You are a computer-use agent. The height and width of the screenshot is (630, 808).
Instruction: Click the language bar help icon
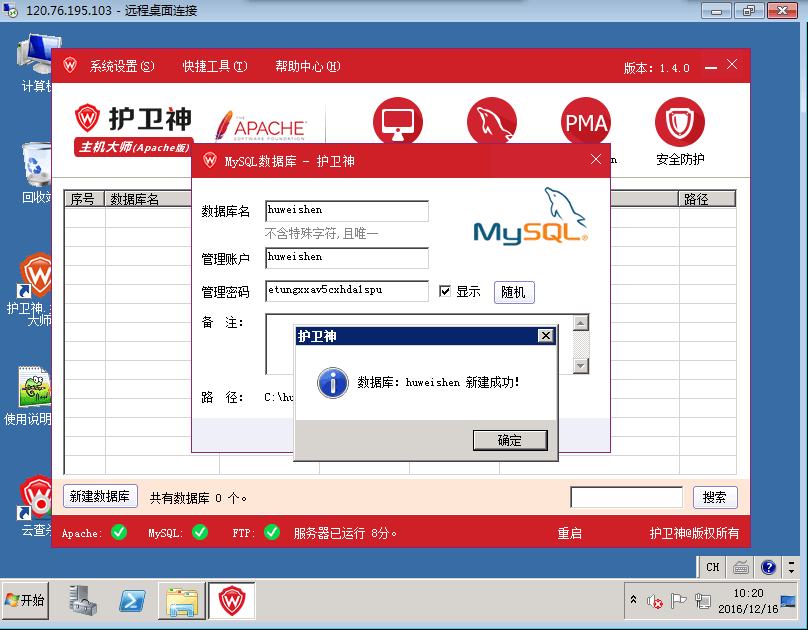[768, 568]
